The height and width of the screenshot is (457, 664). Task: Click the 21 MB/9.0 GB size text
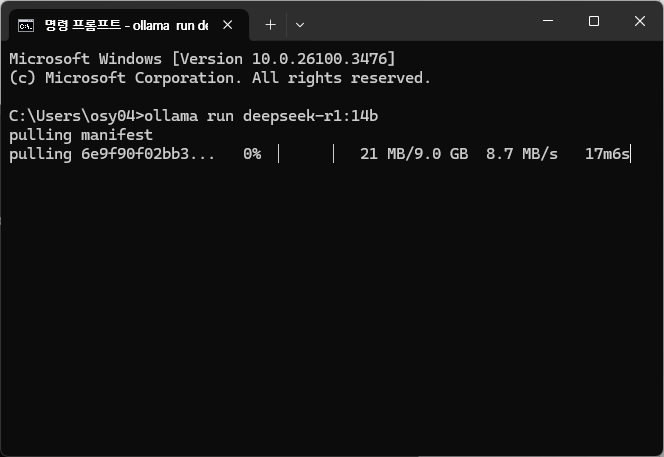pyautogui.click(x=414, y=154)
